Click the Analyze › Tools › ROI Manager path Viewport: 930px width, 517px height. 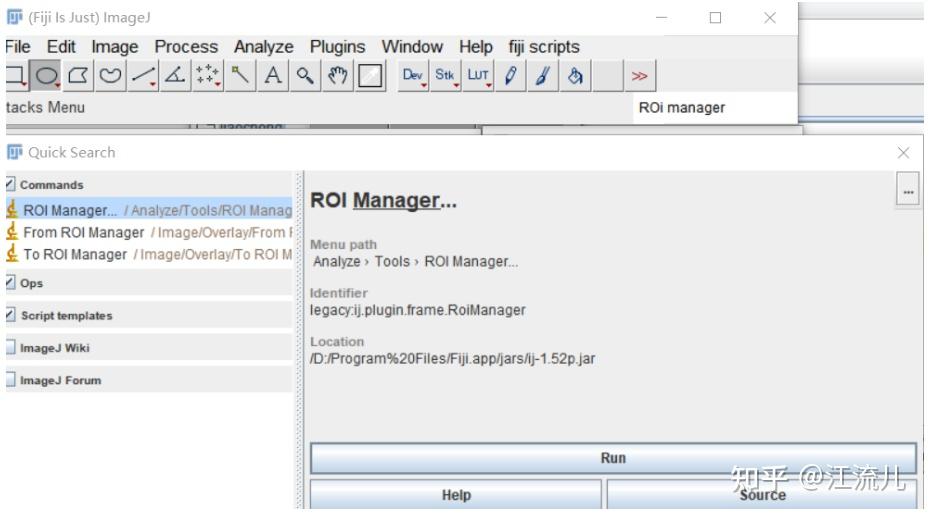click(415, 261)
